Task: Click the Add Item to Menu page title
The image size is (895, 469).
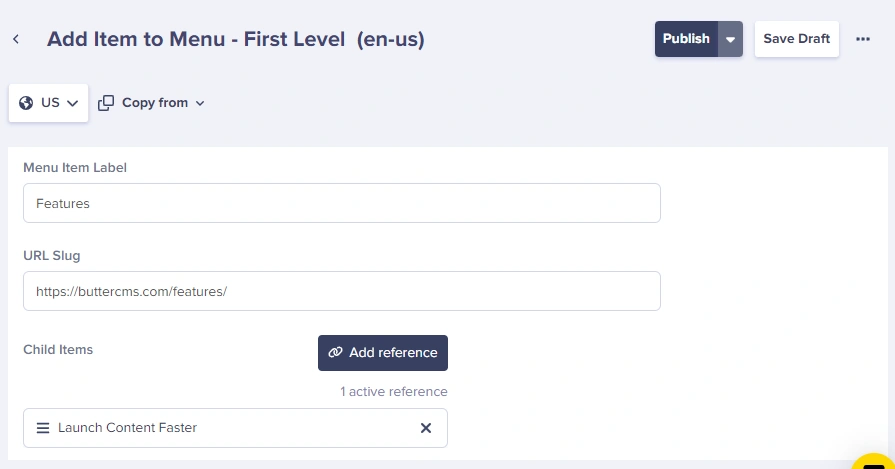Action: 236,39
